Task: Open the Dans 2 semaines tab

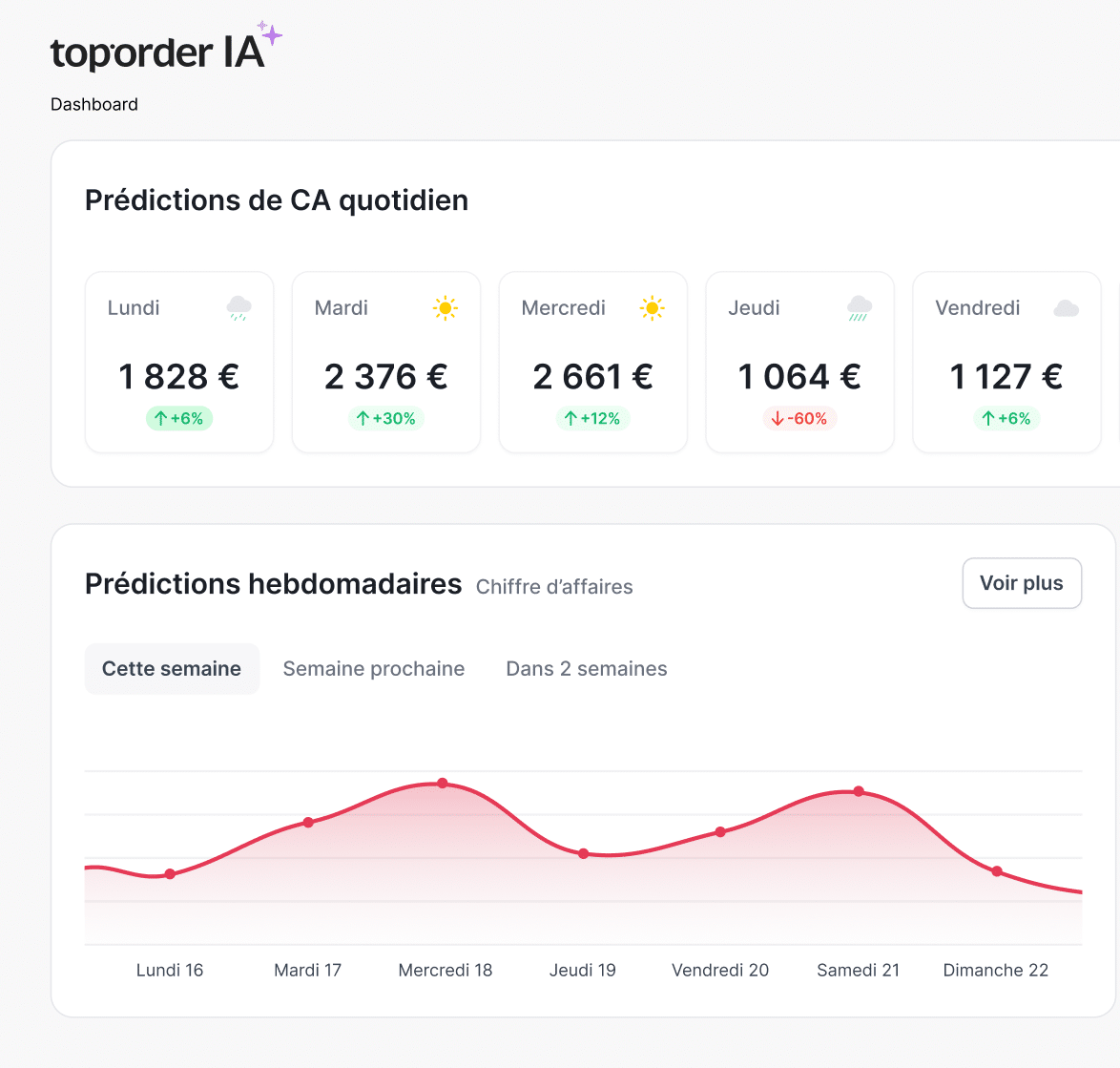Action: (586, 669)
